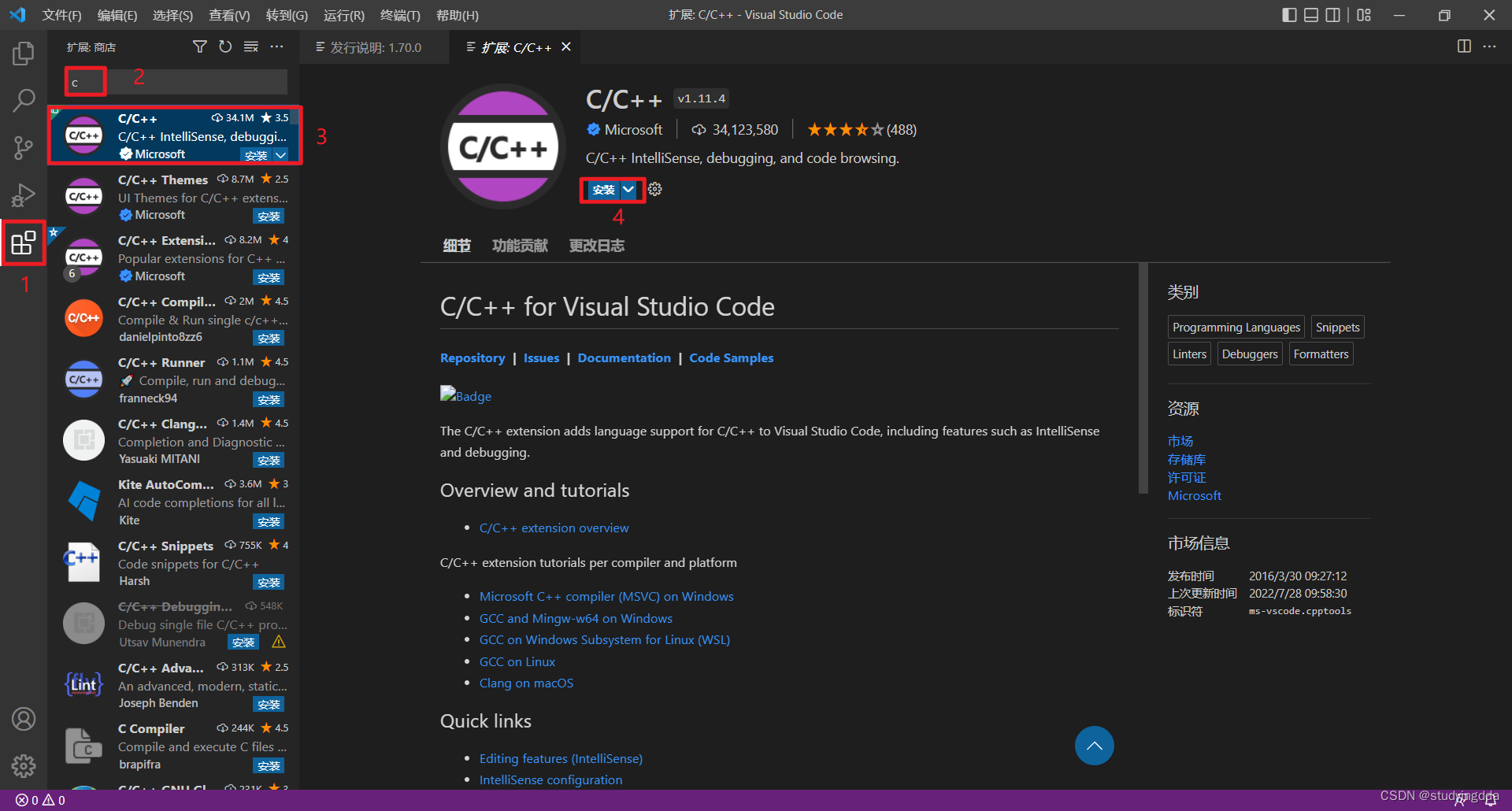Clear extensions search results icon
This screenshot has width=1512, height=811.
251,47
